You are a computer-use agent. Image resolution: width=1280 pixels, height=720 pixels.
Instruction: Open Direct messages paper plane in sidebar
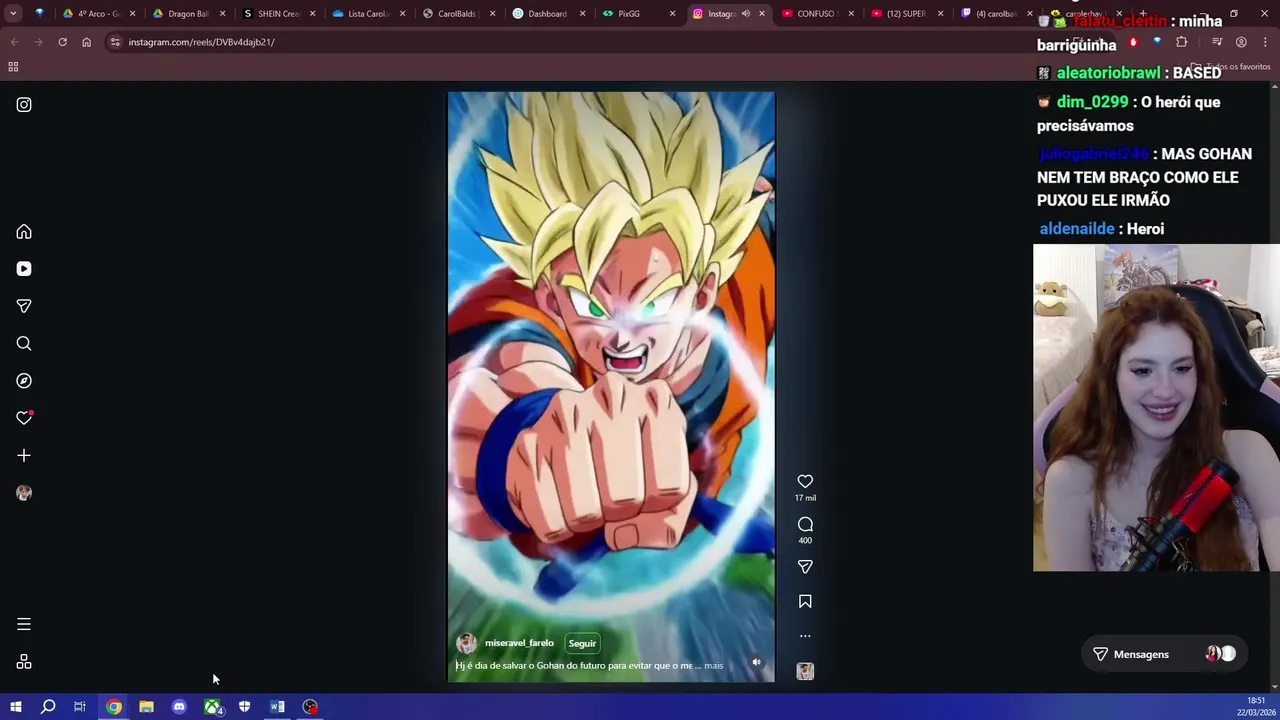coord(24,306)
